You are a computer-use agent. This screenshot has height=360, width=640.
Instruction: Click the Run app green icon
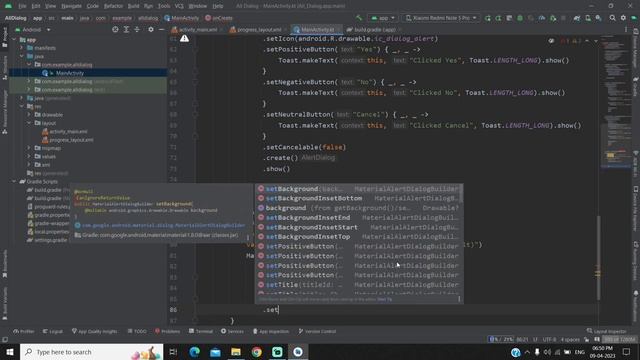488,18
